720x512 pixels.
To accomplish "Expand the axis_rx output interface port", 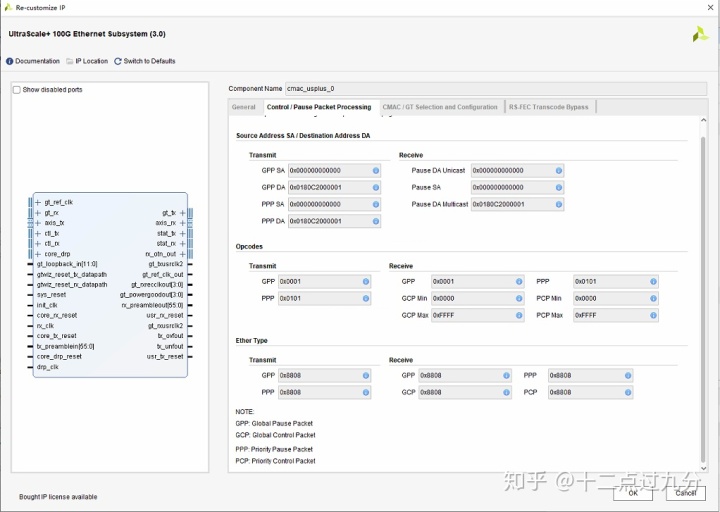I will (x=182, y=223).
